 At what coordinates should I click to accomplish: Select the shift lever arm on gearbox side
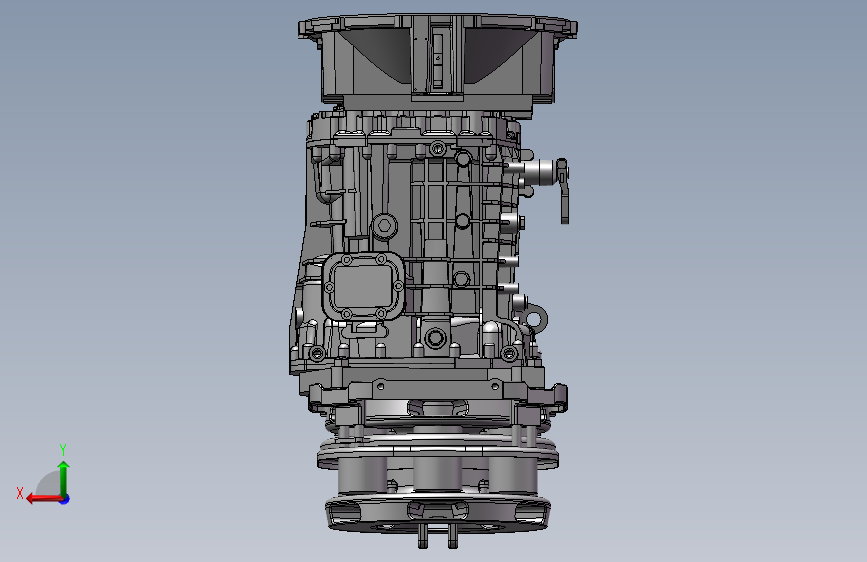563,191
